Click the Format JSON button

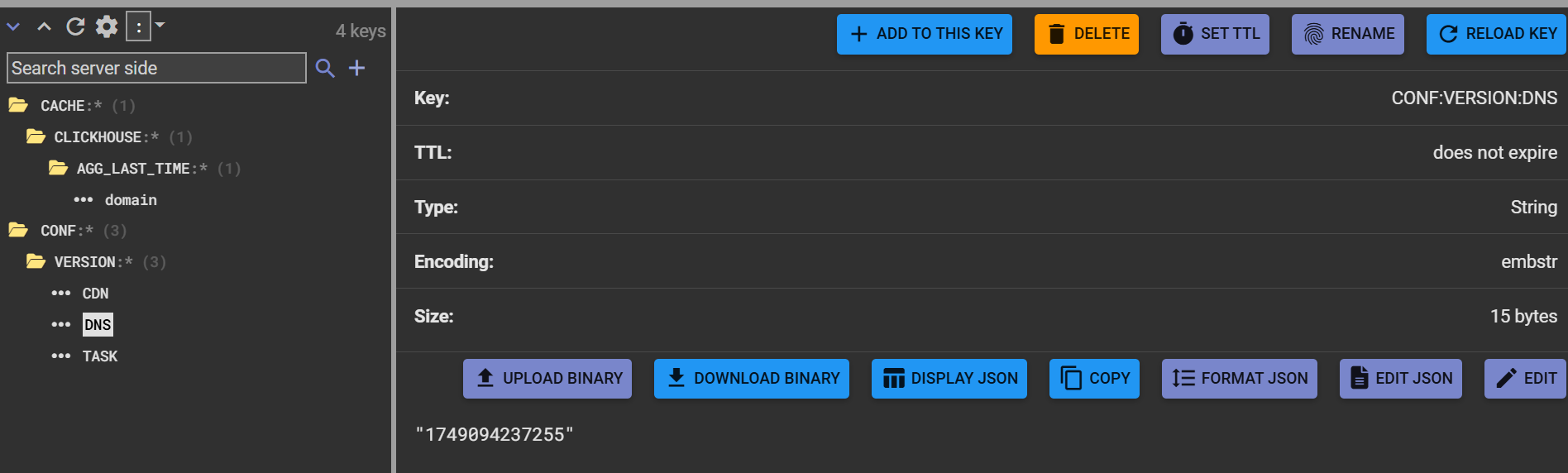(1239, 379)
